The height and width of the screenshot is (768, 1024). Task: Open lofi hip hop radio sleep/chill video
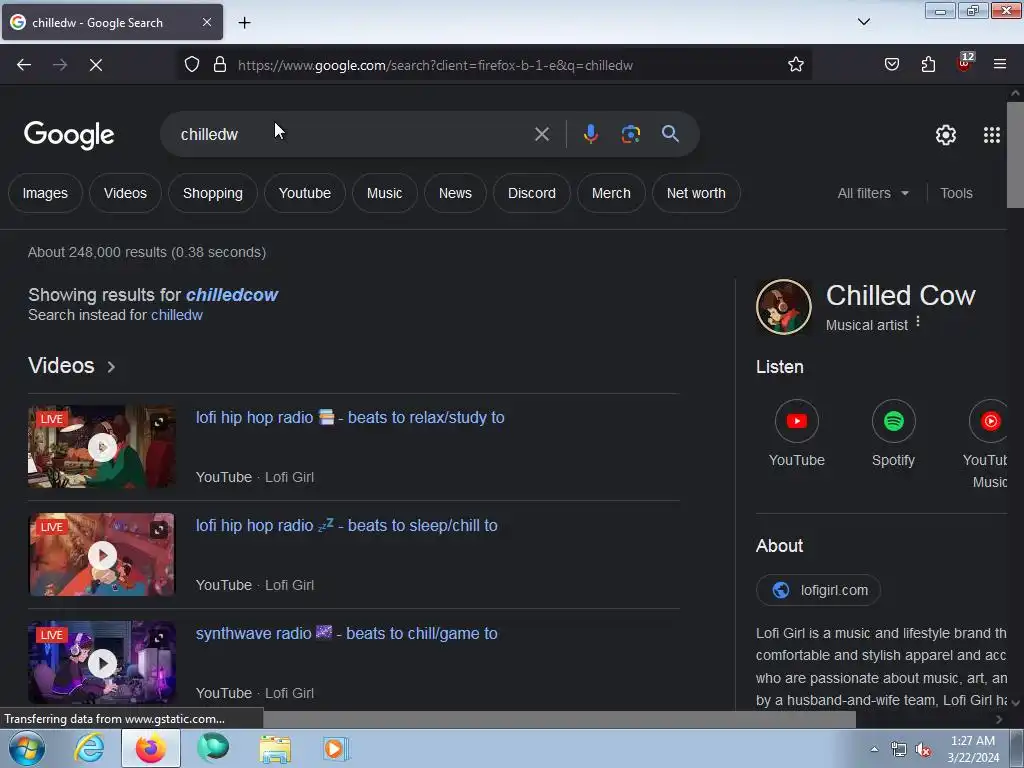347,526
